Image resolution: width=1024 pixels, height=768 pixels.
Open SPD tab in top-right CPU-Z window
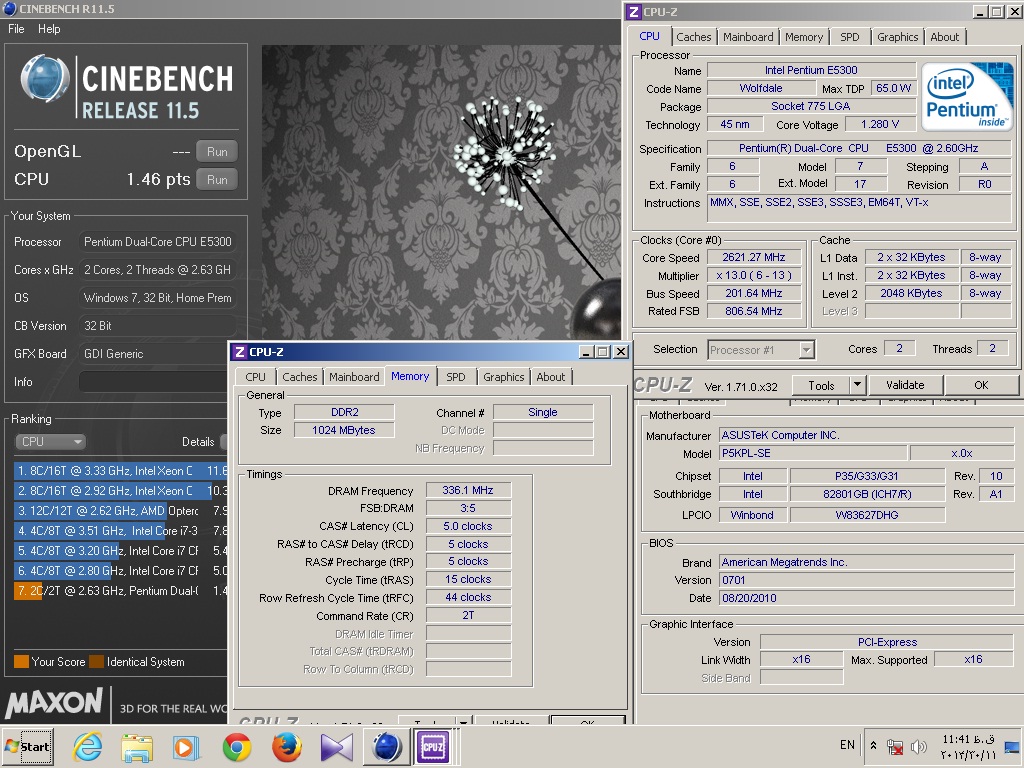pos(850,37)
